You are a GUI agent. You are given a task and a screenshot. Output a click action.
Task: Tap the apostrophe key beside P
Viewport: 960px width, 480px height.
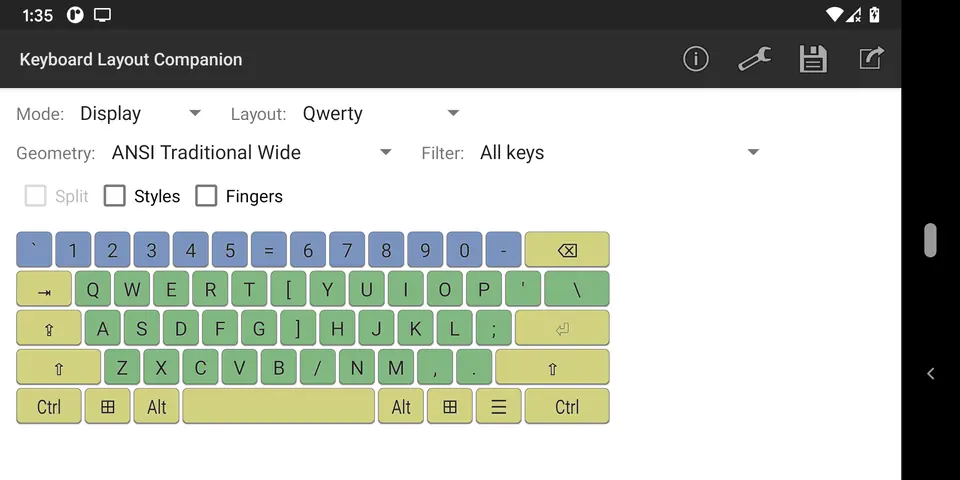tap(523, 289)
